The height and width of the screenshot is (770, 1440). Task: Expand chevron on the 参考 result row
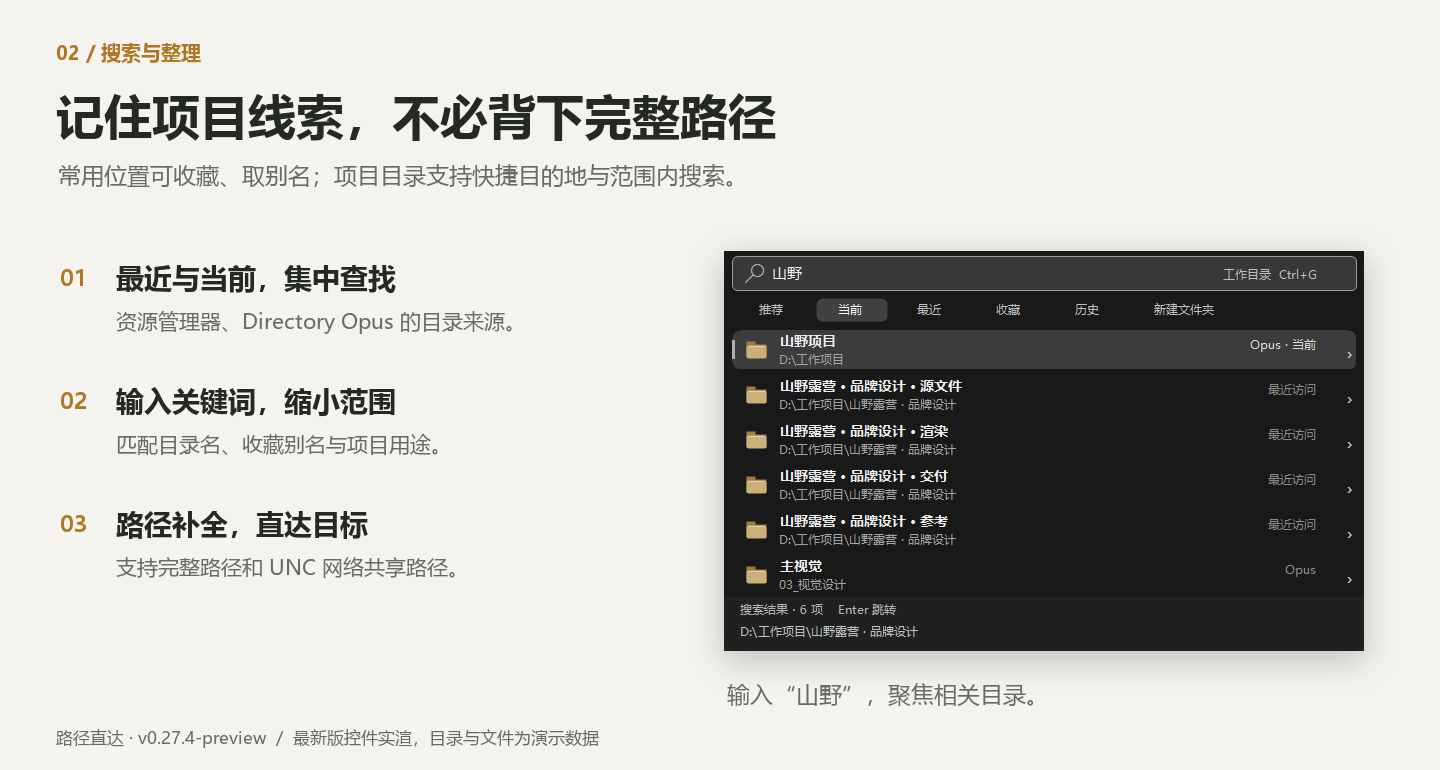coord(1349,535)
